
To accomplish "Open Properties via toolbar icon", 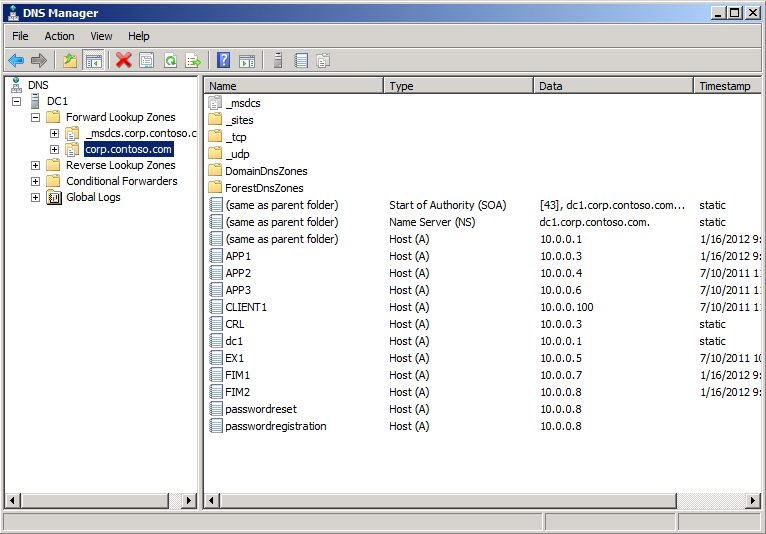I will 147,61.
